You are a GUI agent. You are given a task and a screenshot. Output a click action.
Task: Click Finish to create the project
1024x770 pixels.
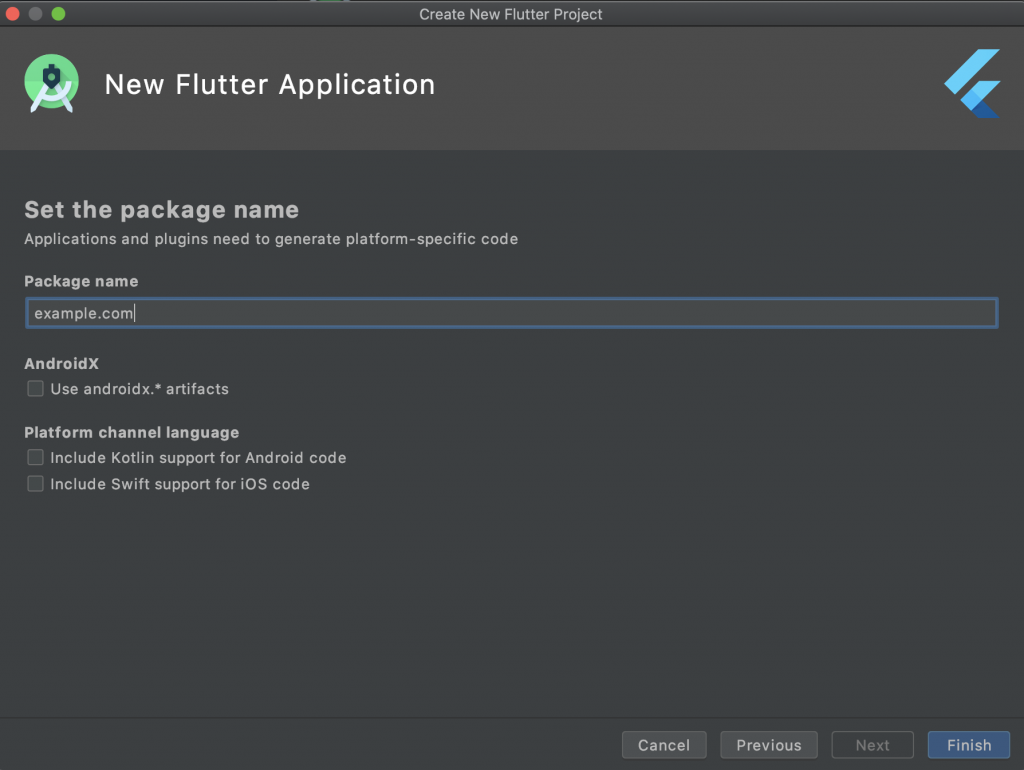969,745
